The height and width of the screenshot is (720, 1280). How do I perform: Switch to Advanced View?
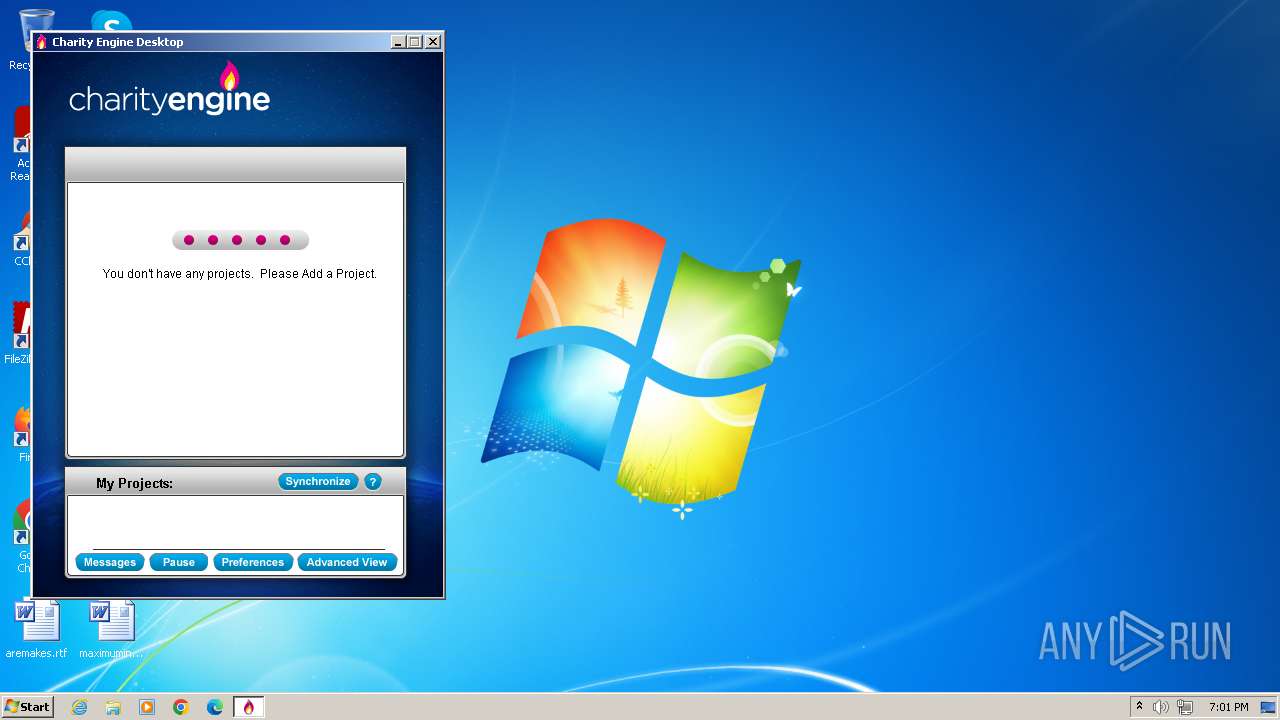pyautogui.click(x=347, y=562)
